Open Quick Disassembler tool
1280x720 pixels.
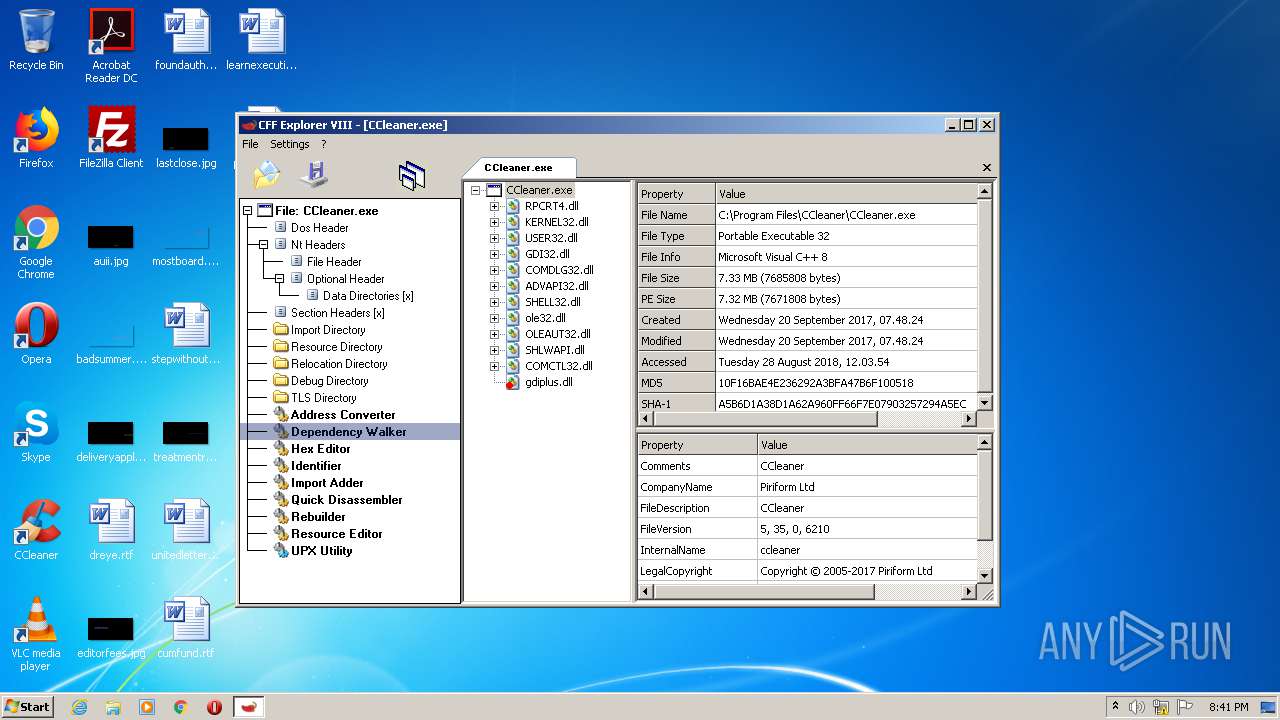346,500
